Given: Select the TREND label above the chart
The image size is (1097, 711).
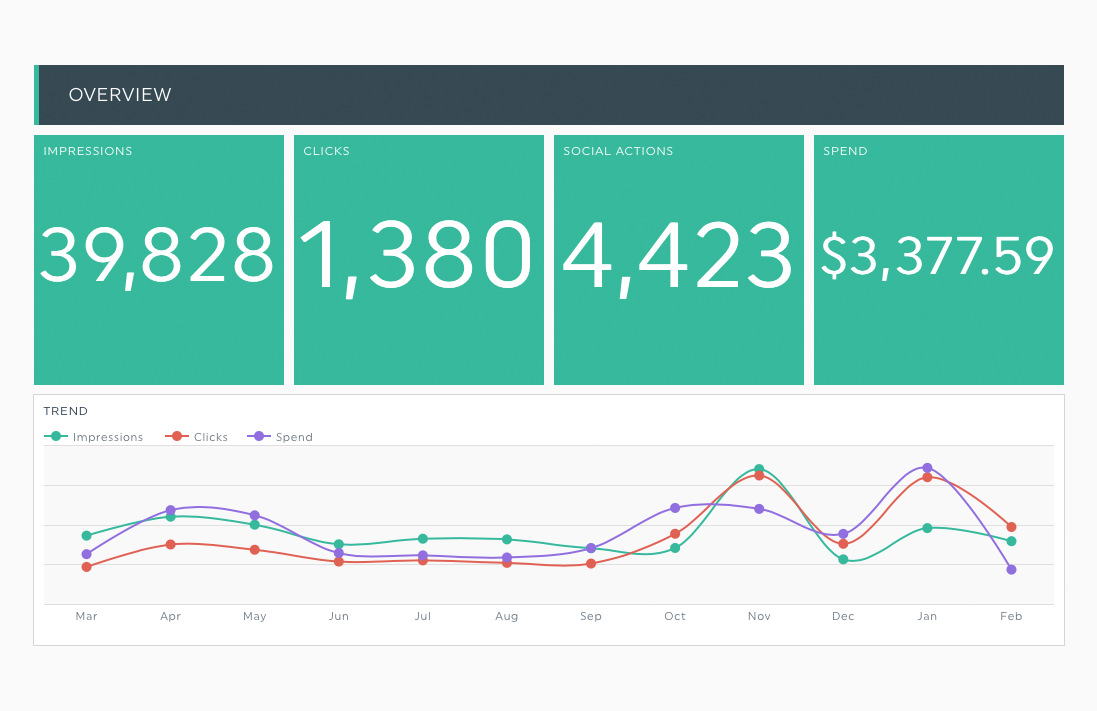Looking at the screenshot, I should coord(65,410).
